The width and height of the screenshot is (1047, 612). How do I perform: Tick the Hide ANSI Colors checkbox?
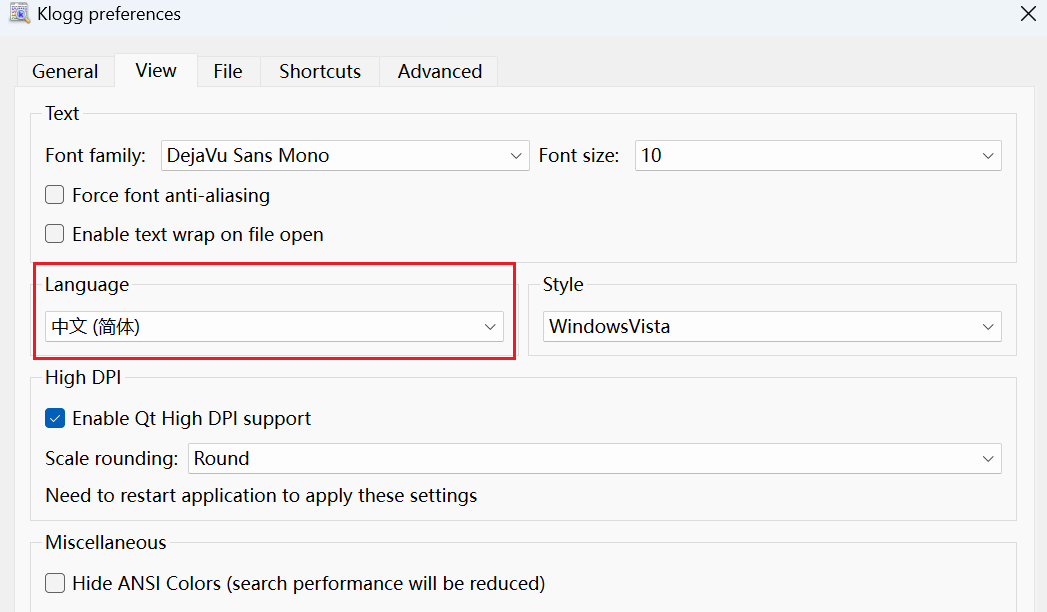point(55,583)
